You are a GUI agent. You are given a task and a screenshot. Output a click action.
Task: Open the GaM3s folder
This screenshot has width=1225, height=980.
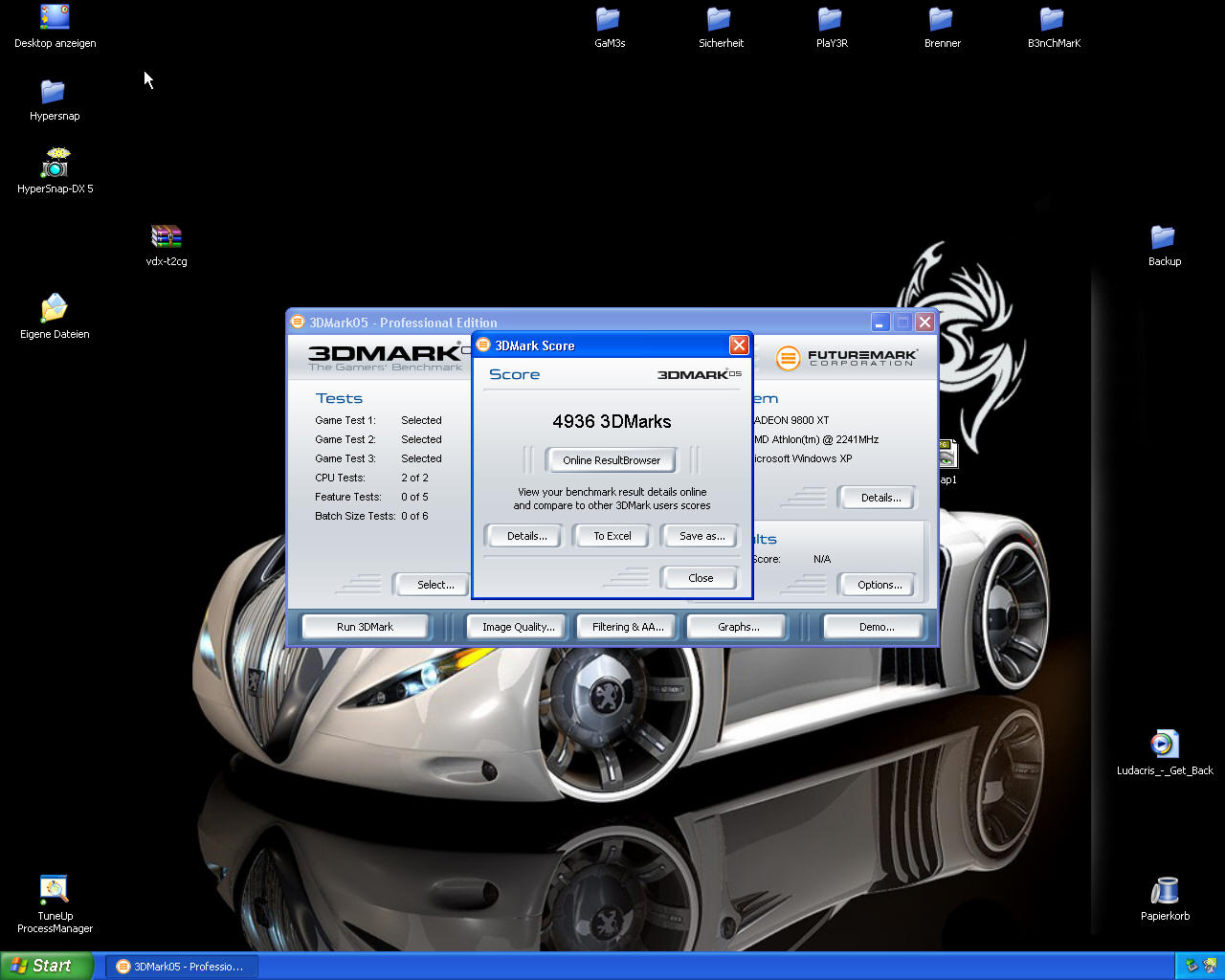[609, 19]
